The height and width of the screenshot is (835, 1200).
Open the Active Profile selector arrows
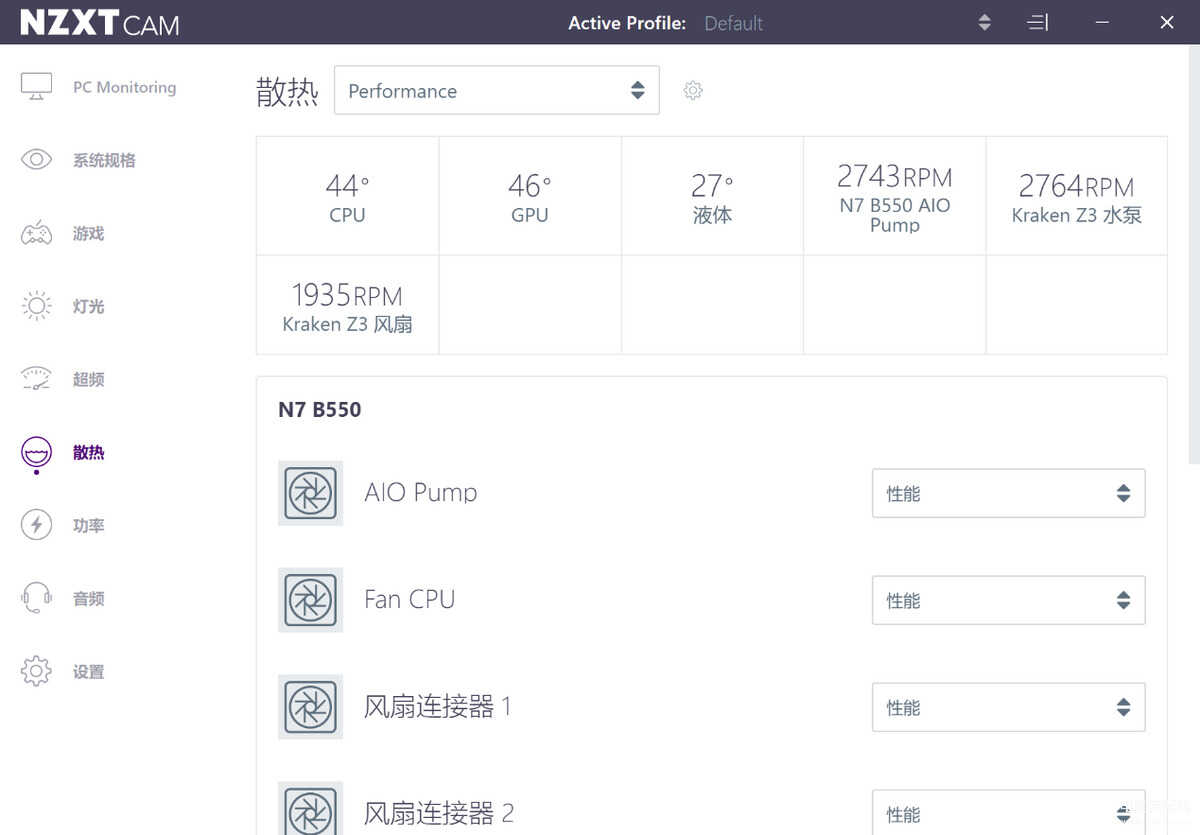(x=984, y=22)
